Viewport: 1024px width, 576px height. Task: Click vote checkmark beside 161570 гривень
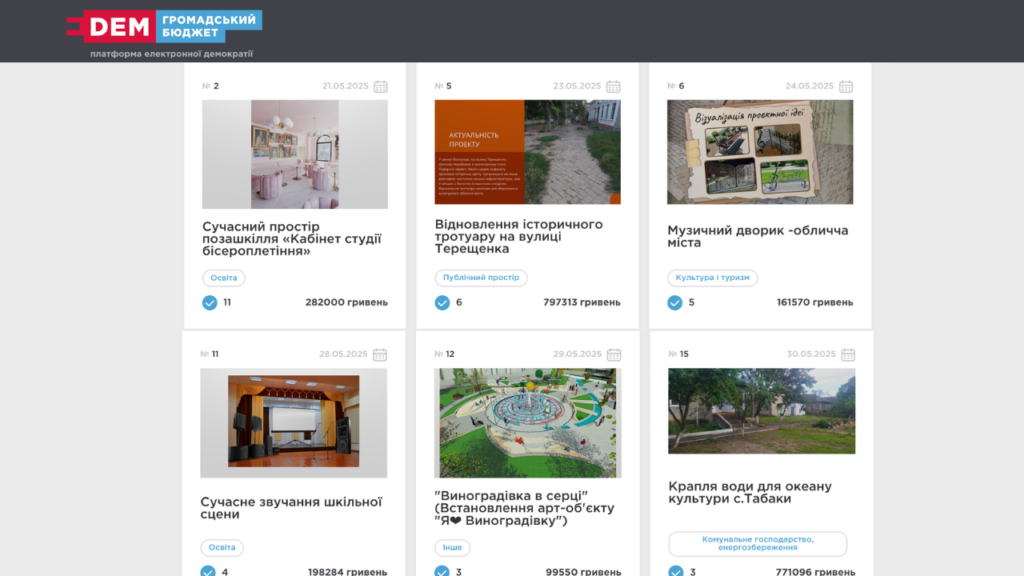tap(675, 303)
